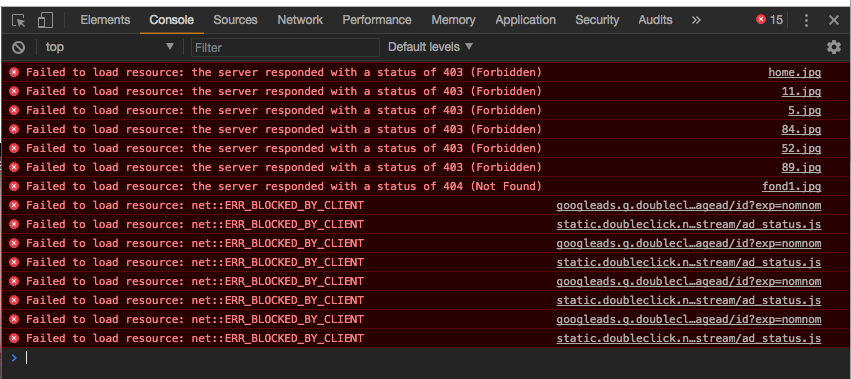
Task: Activate the inspect element picker icon
Action: click(18, 21)
